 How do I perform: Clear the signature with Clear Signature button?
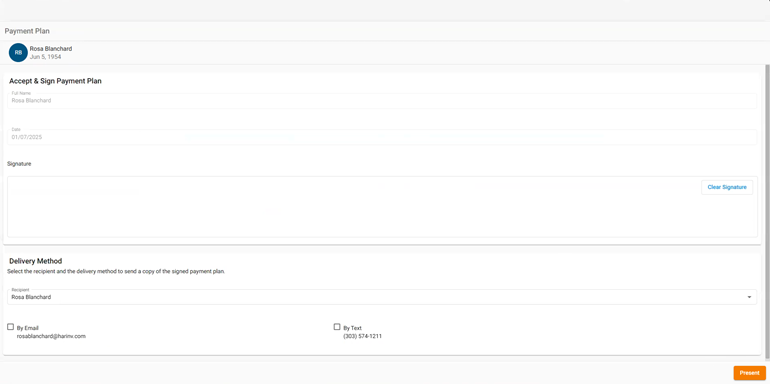(727, 187)
